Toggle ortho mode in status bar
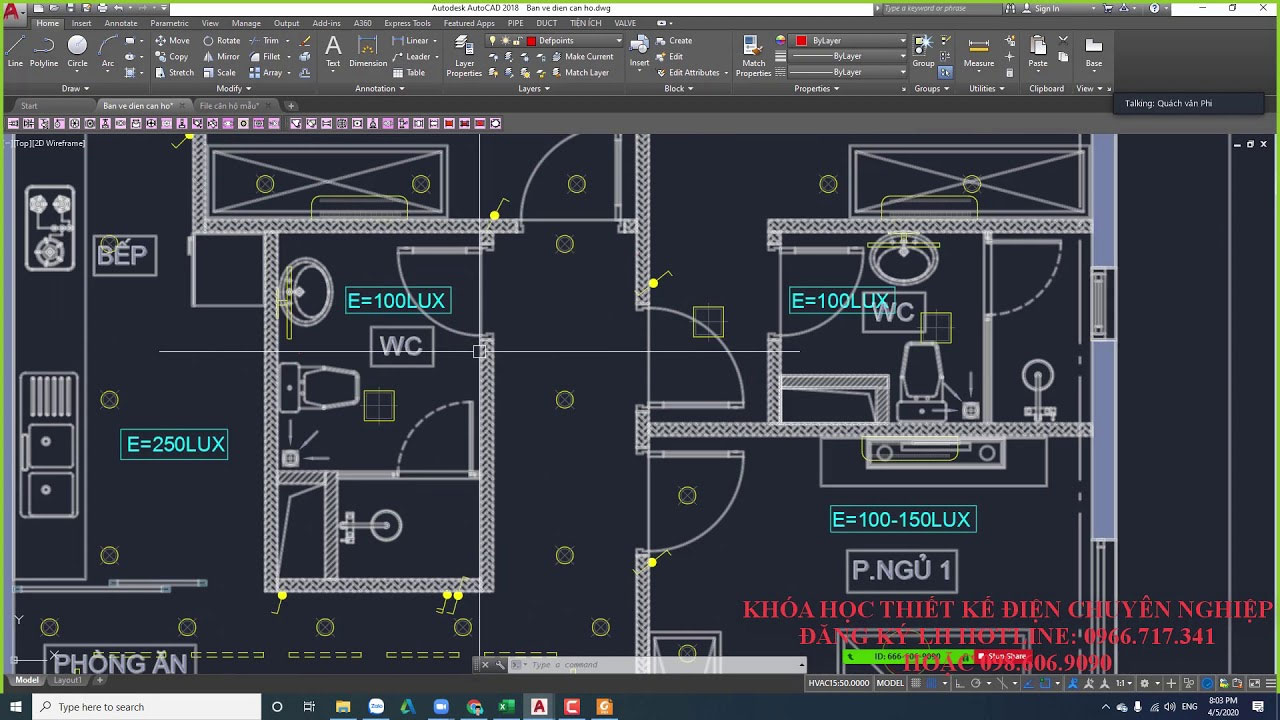 (960, 684)
